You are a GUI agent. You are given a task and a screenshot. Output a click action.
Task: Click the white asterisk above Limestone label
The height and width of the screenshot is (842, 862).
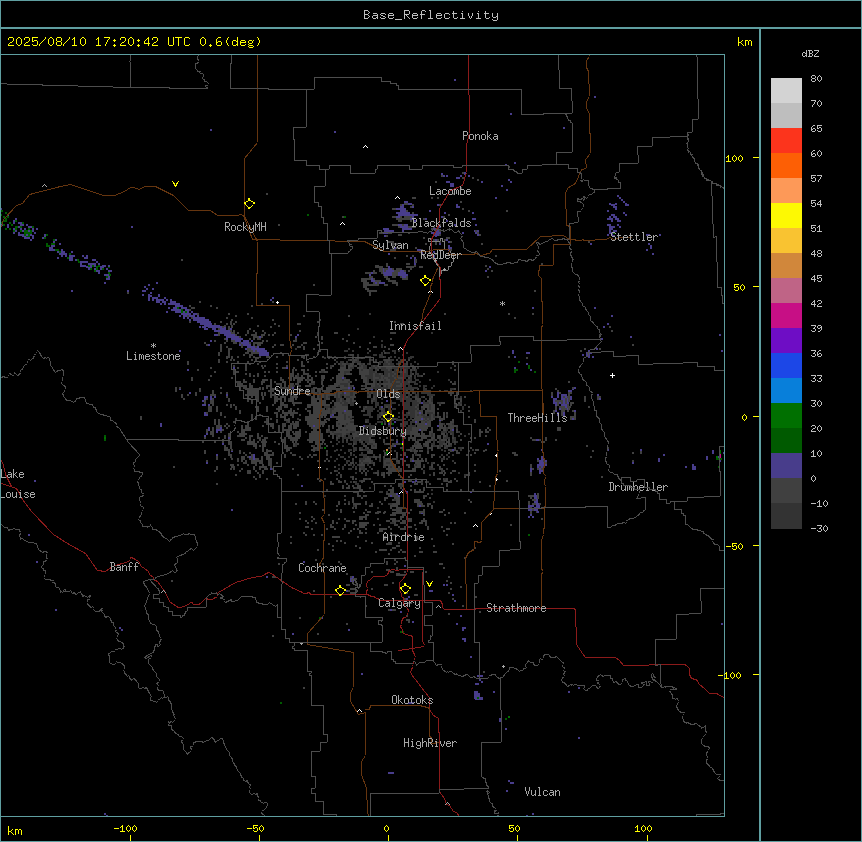point(153,346)
